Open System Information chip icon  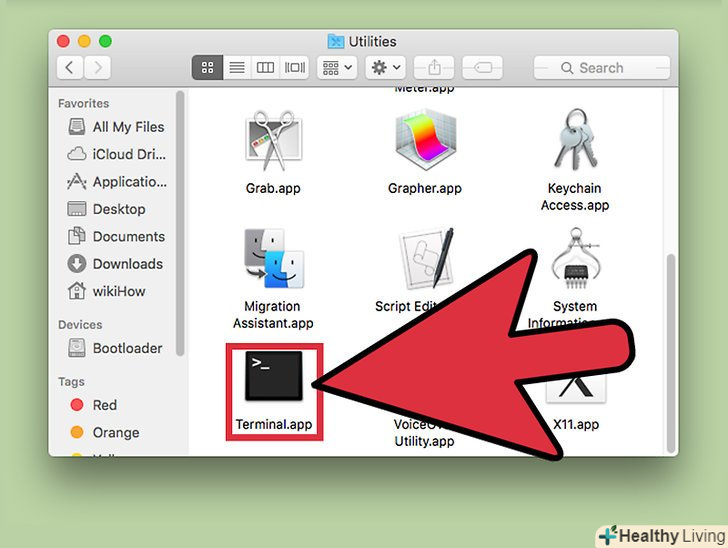tap(576, 258)
